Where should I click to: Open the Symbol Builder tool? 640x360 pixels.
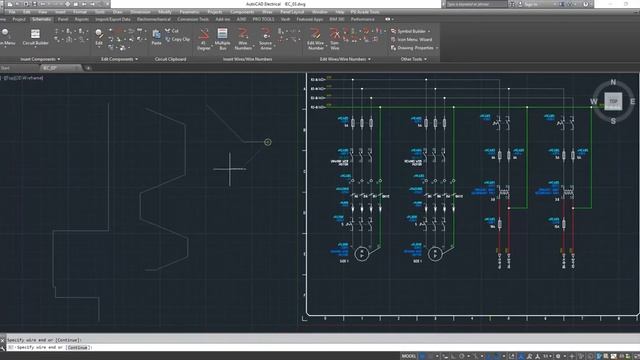click(408, 31)
